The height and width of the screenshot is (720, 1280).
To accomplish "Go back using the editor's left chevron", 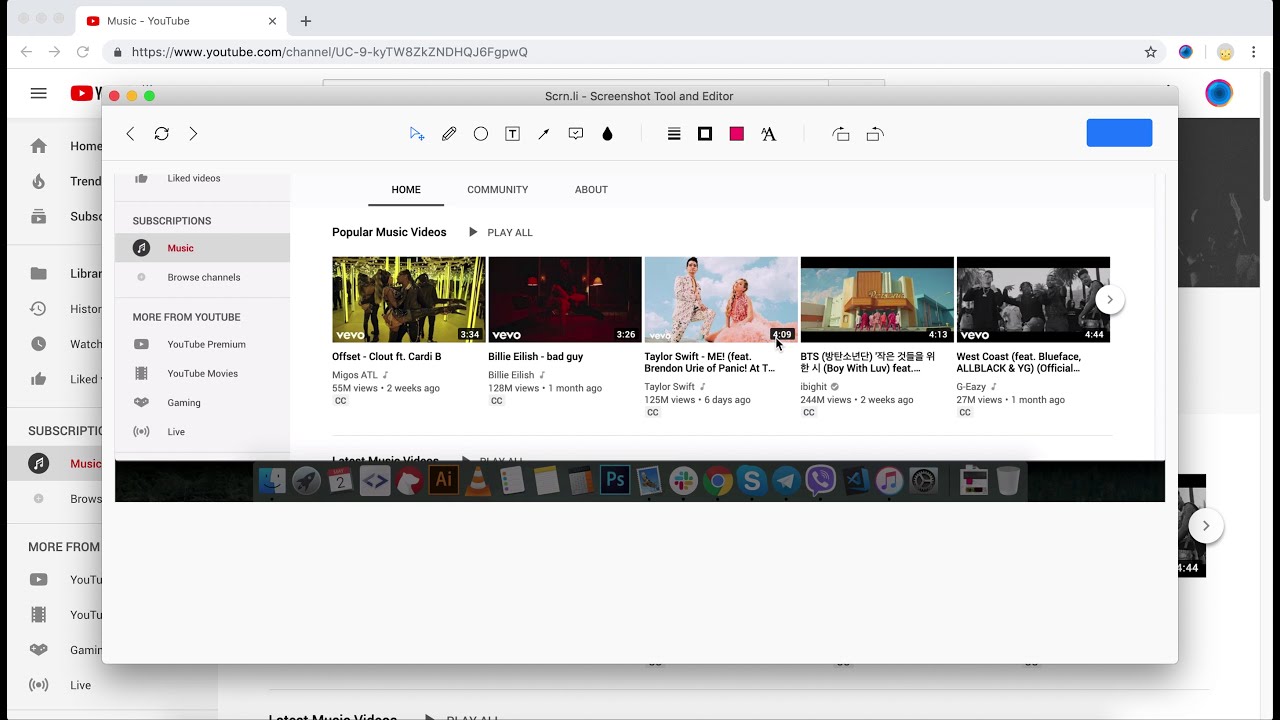I will click(x=130, y=134).
